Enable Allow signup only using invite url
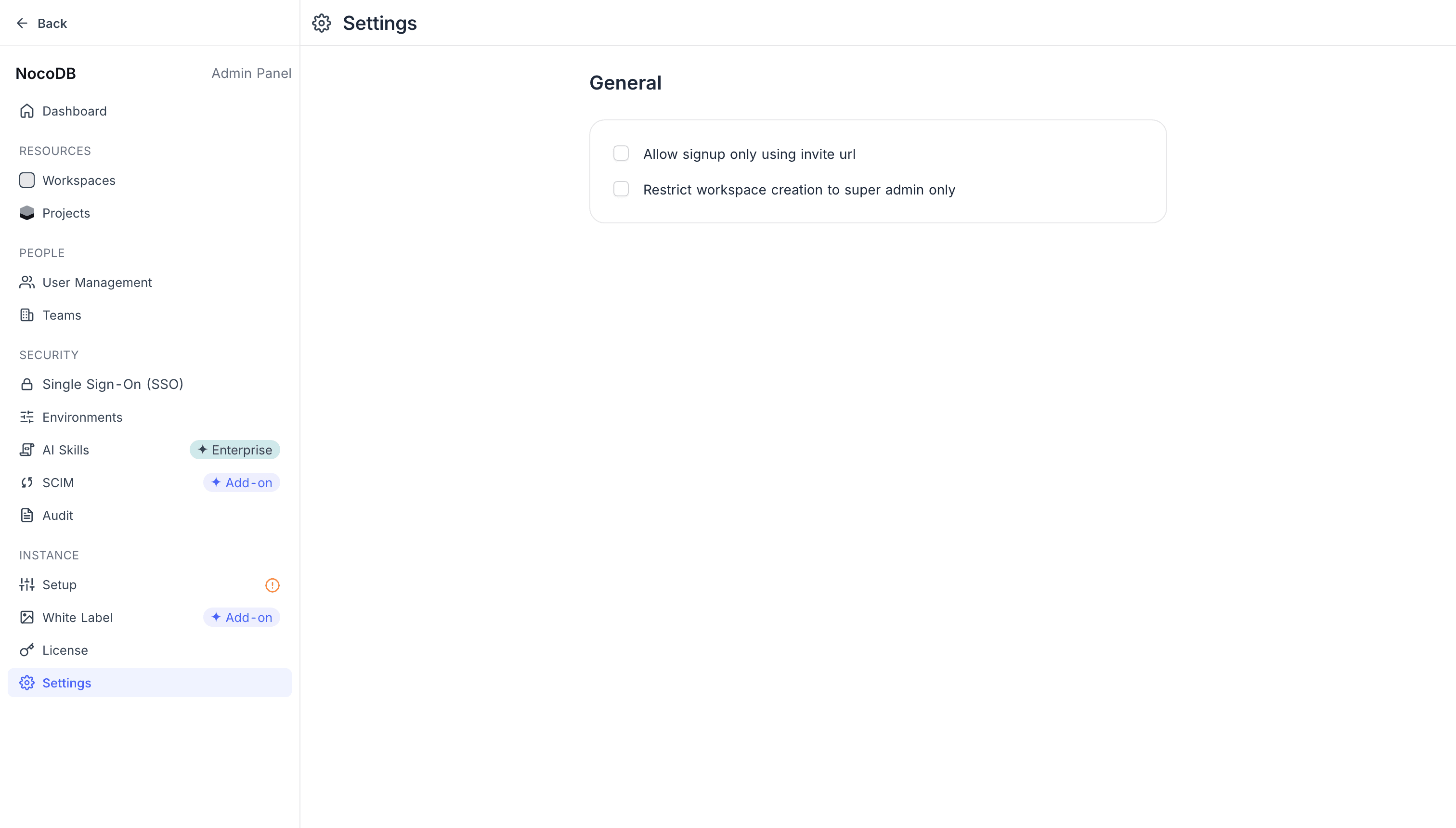The height and width of the screenshot is (828, 1456). (x=621, y=154)
